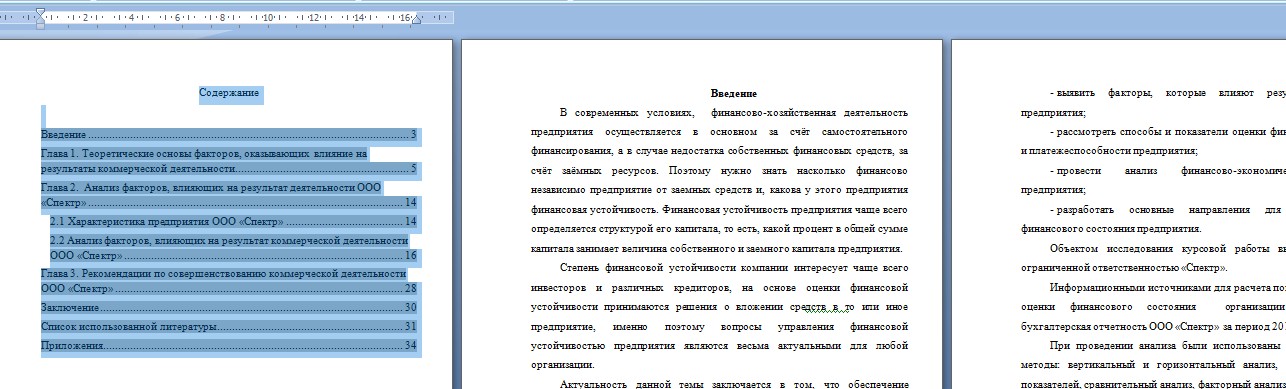Click the ruler at the 8 mark
Image resolution: width=1286 pixels, height=389 pixels.
click(223, 17)
